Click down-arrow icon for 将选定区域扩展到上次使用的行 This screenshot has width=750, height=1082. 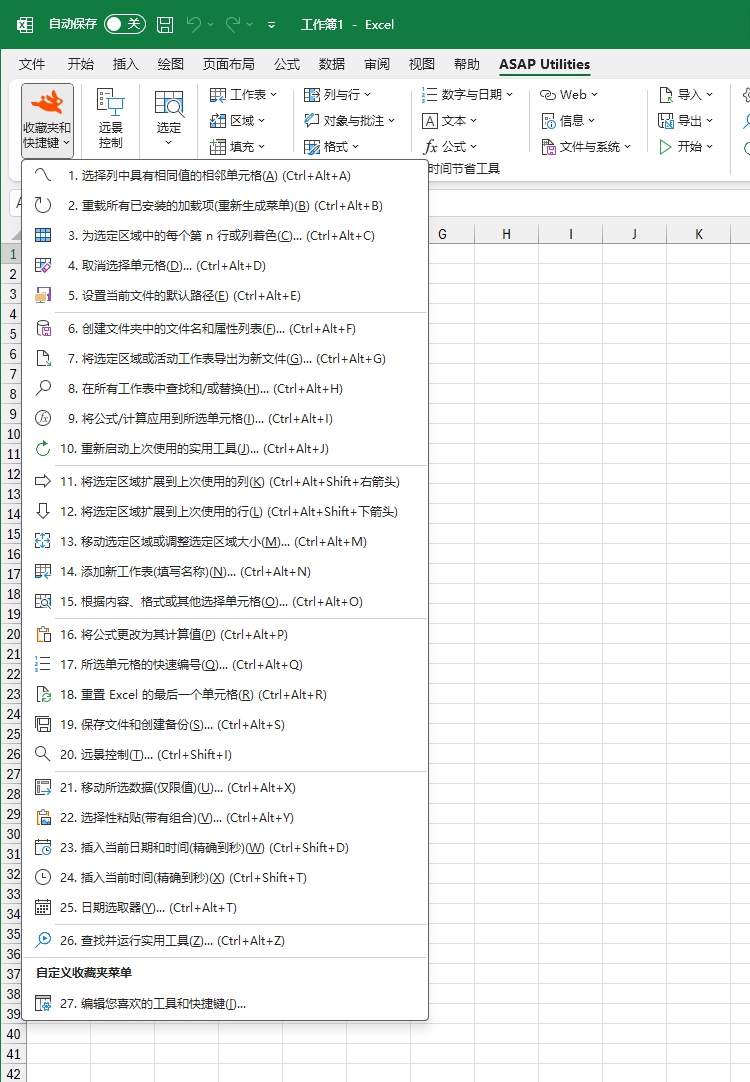click(43, 511)
